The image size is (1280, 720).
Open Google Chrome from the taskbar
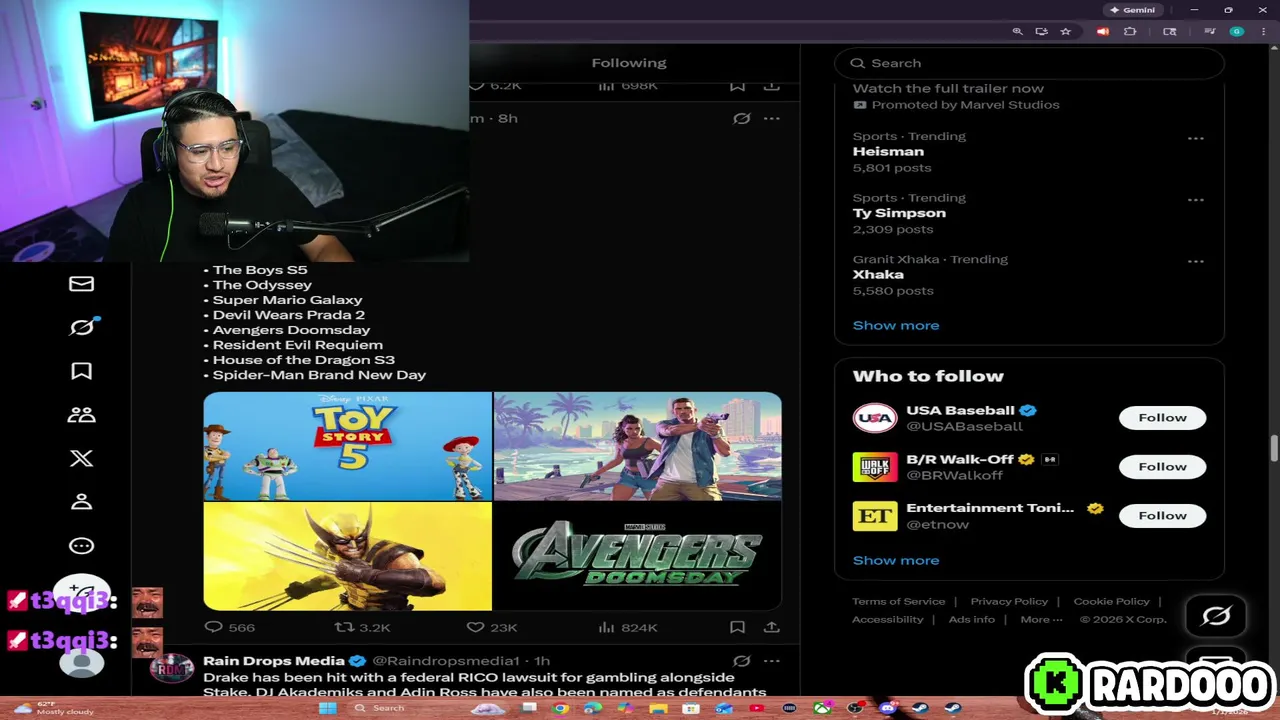(x=560, y=708)
